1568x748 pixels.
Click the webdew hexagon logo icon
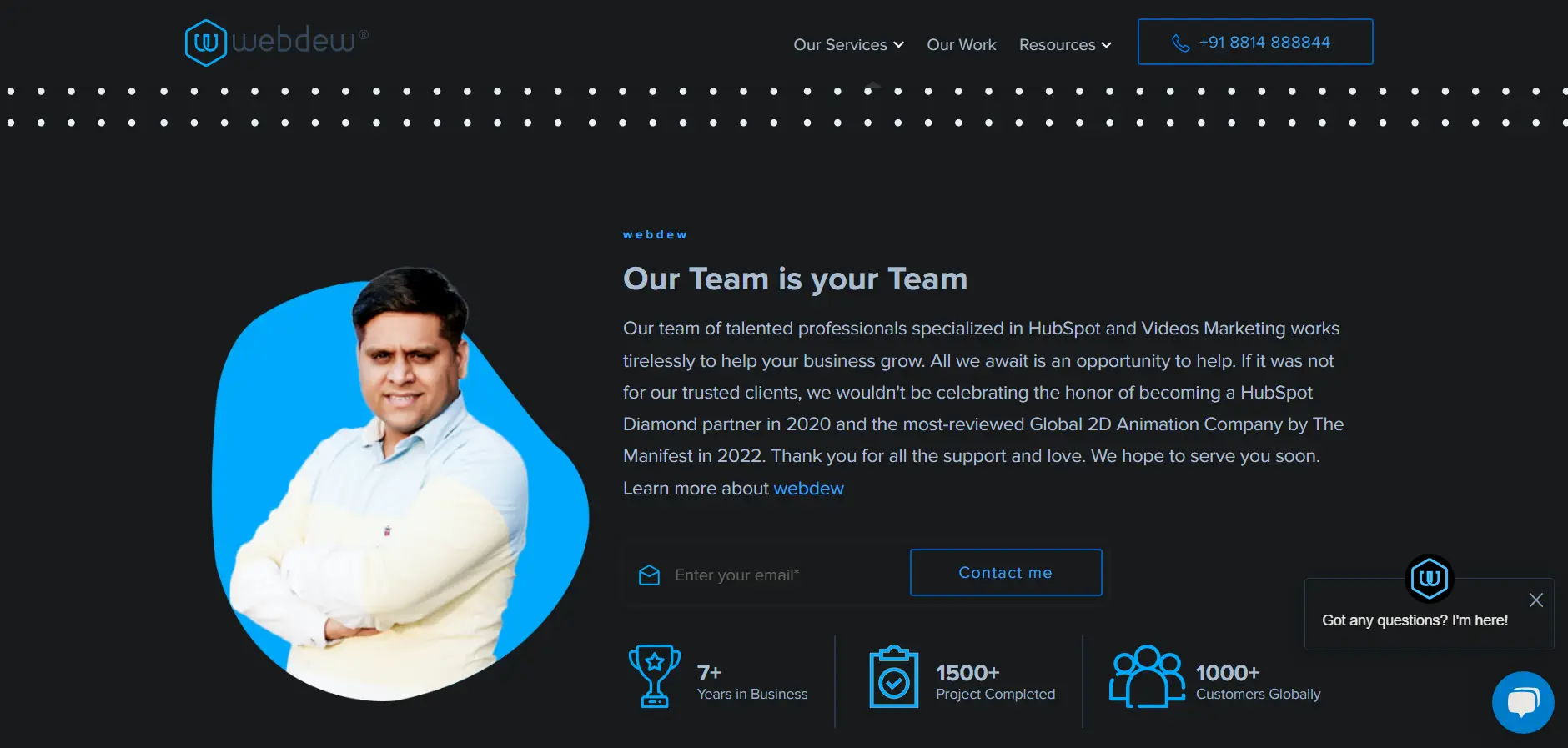tap(205, 43)
